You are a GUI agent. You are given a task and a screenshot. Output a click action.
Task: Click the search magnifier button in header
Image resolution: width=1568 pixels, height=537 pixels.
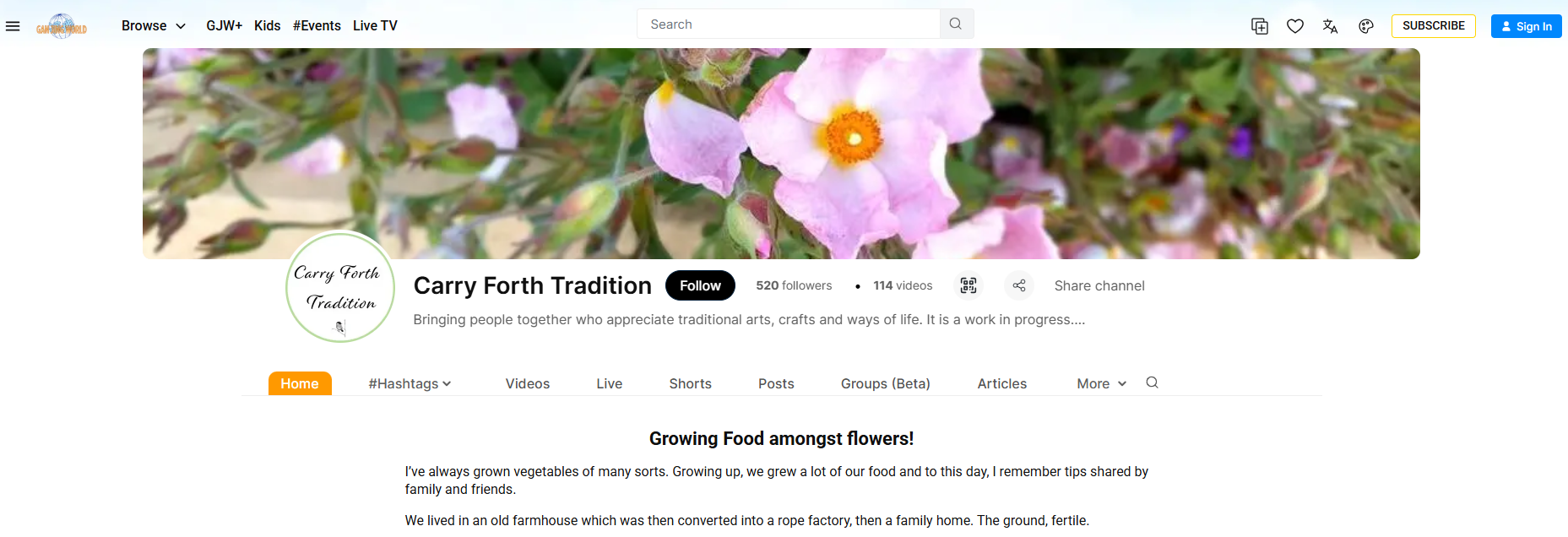pos(956,24)
